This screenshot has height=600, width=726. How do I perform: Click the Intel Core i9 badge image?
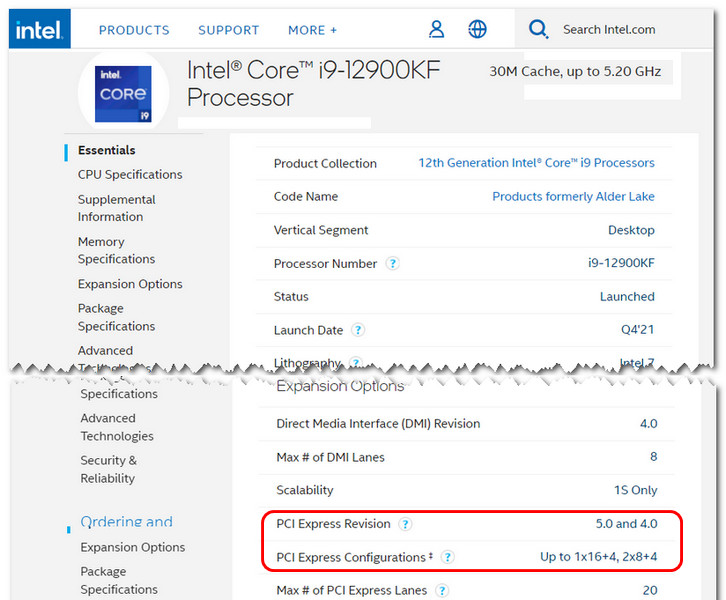pos(123,94)
